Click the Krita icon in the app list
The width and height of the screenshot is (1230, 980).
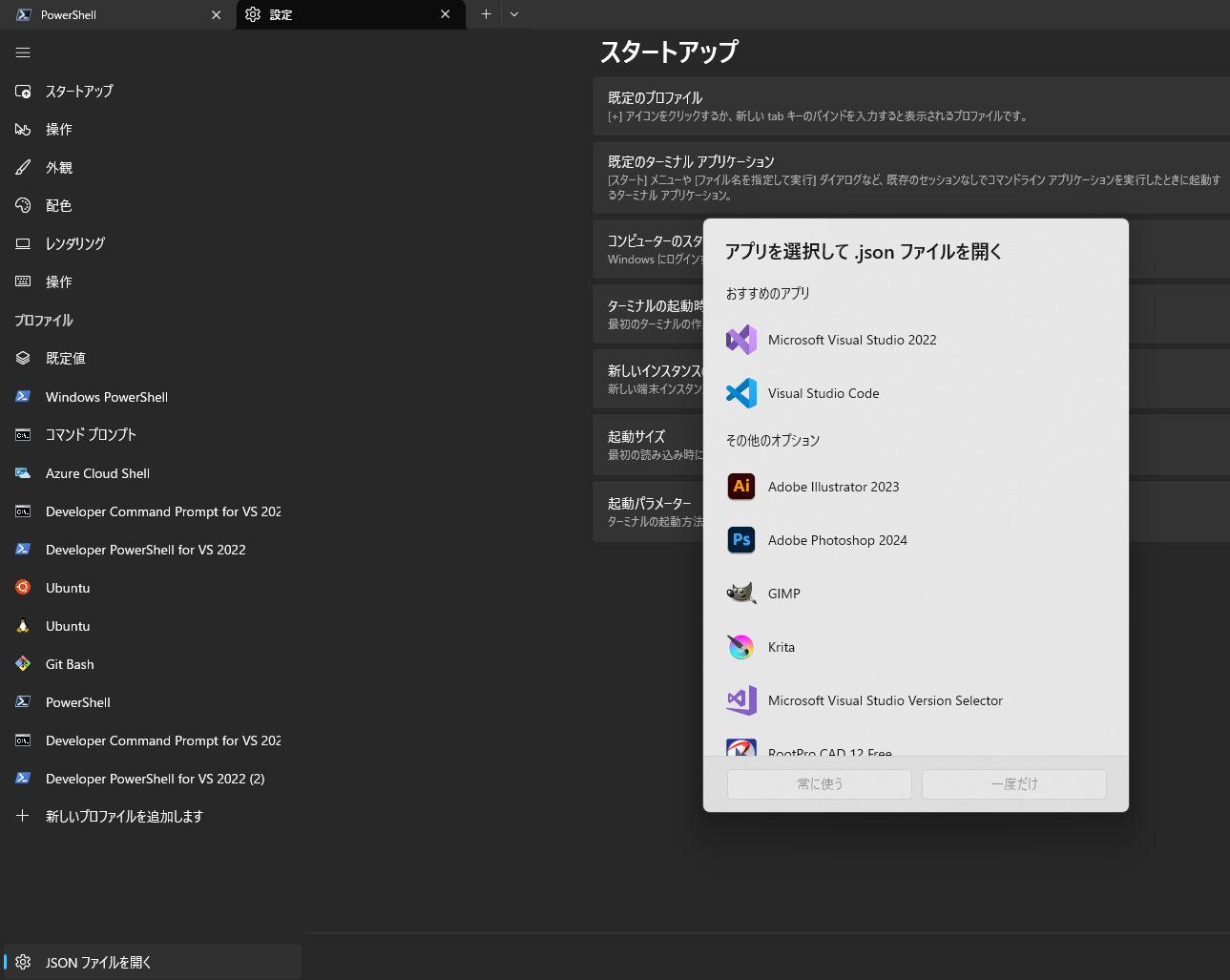coord(741,647)
